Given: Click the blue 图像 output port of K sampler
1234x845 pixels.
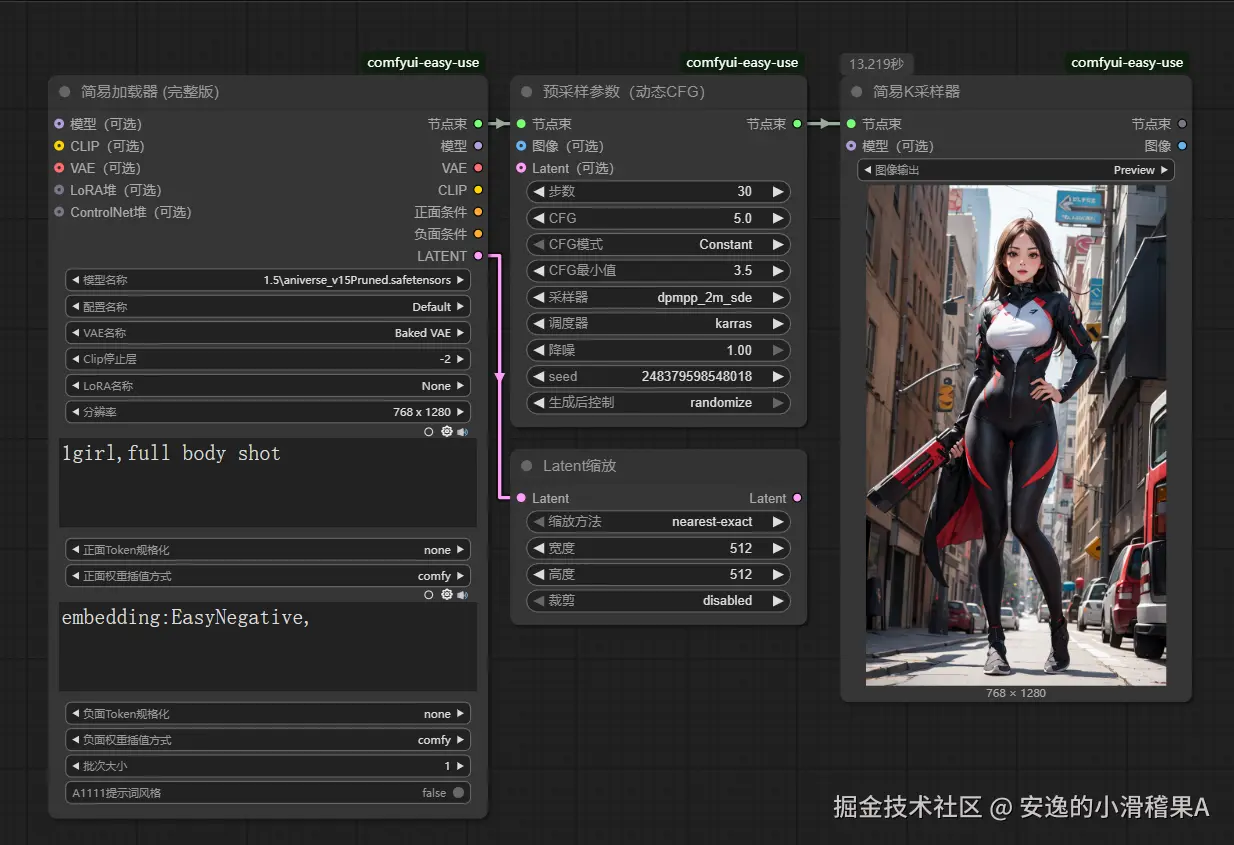Looking at the screenshot, I should (1182, 146).
